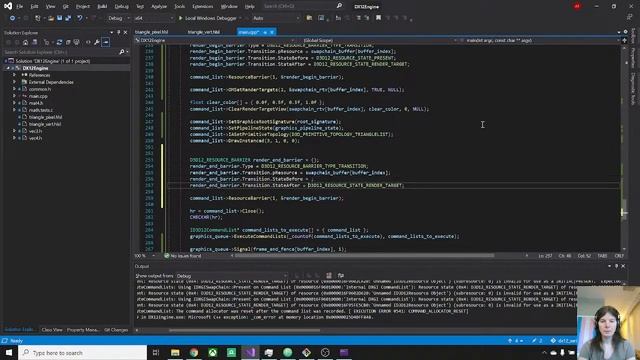This screenshot has width=640, height=360.
Task: Click the Save toolbar icon
Action: click(x=60, y=18)
